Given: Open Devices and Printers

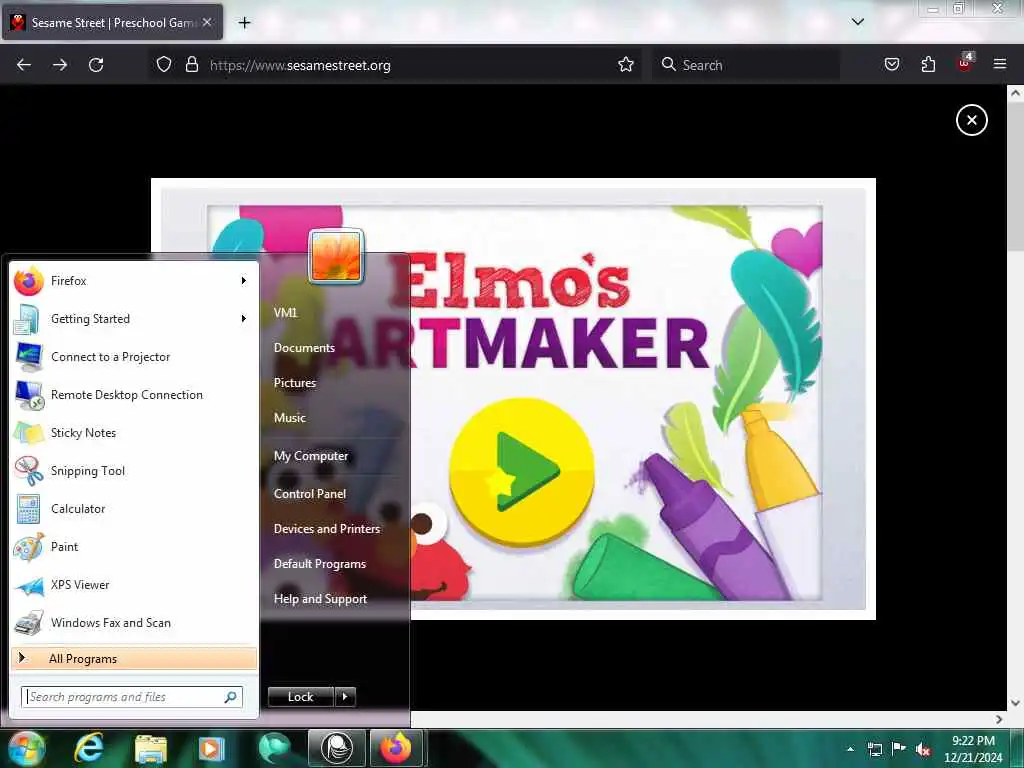Looking at the screenshot, I should pyautogui.click(x=327, y=528).
